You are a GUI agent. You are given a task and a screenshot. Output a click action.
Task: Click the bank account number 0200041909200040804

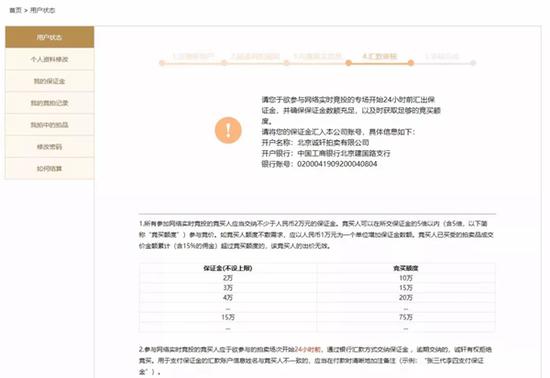(x=337, y=164)
